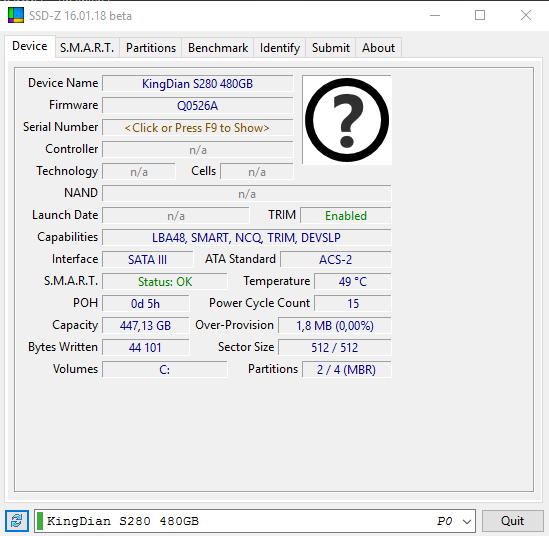This screenshot has width=549, height=536.
Task: Click the Bytes Written value 44 101
Action: click(146, 348)
